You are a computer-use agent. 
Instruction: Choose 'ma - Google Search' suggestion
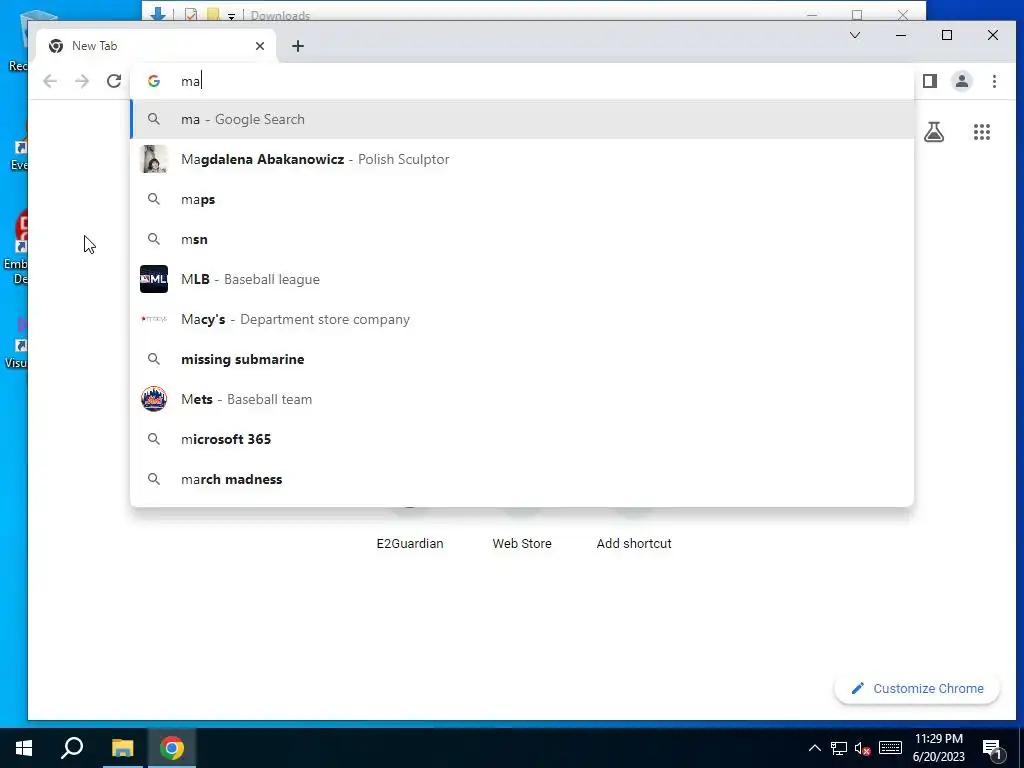pyautogui.click(x=522, y=120)
